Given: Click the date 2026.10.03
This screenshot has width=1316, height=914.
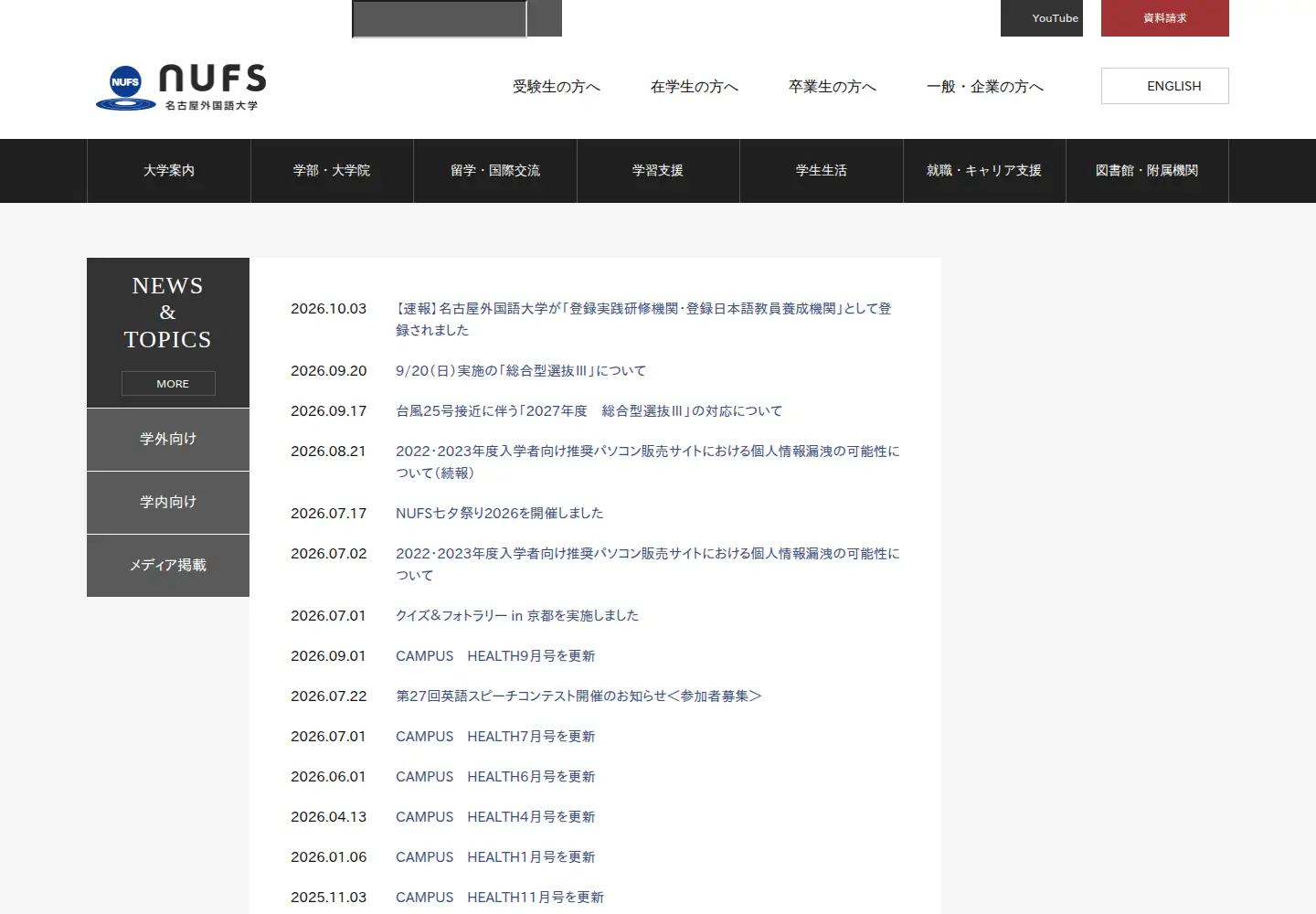Looking at the screenshot, I should coord(329,309).
